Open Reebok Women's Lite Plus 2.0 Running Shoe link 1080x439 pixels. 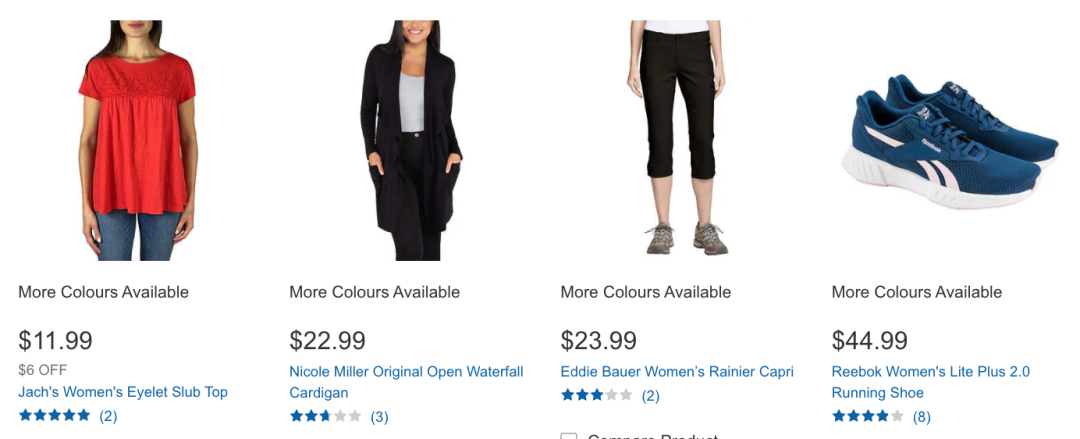[x=931, y=382]
